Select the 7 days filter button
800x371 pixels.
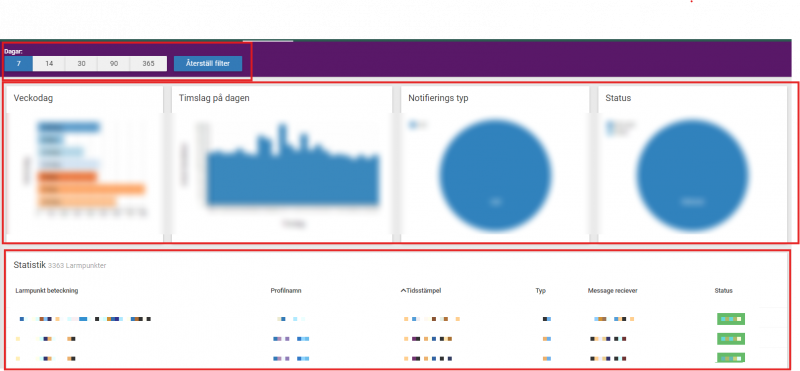(x=19, y=64)
